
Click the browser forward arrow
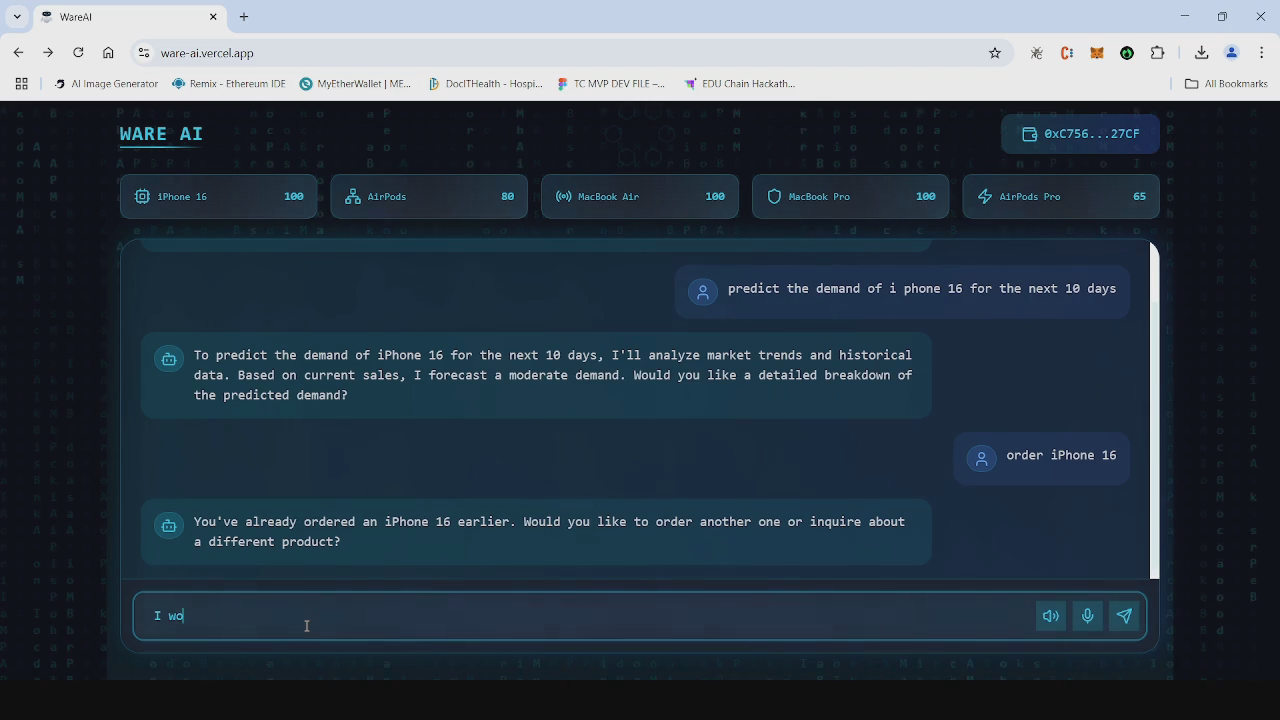[48, 53]
